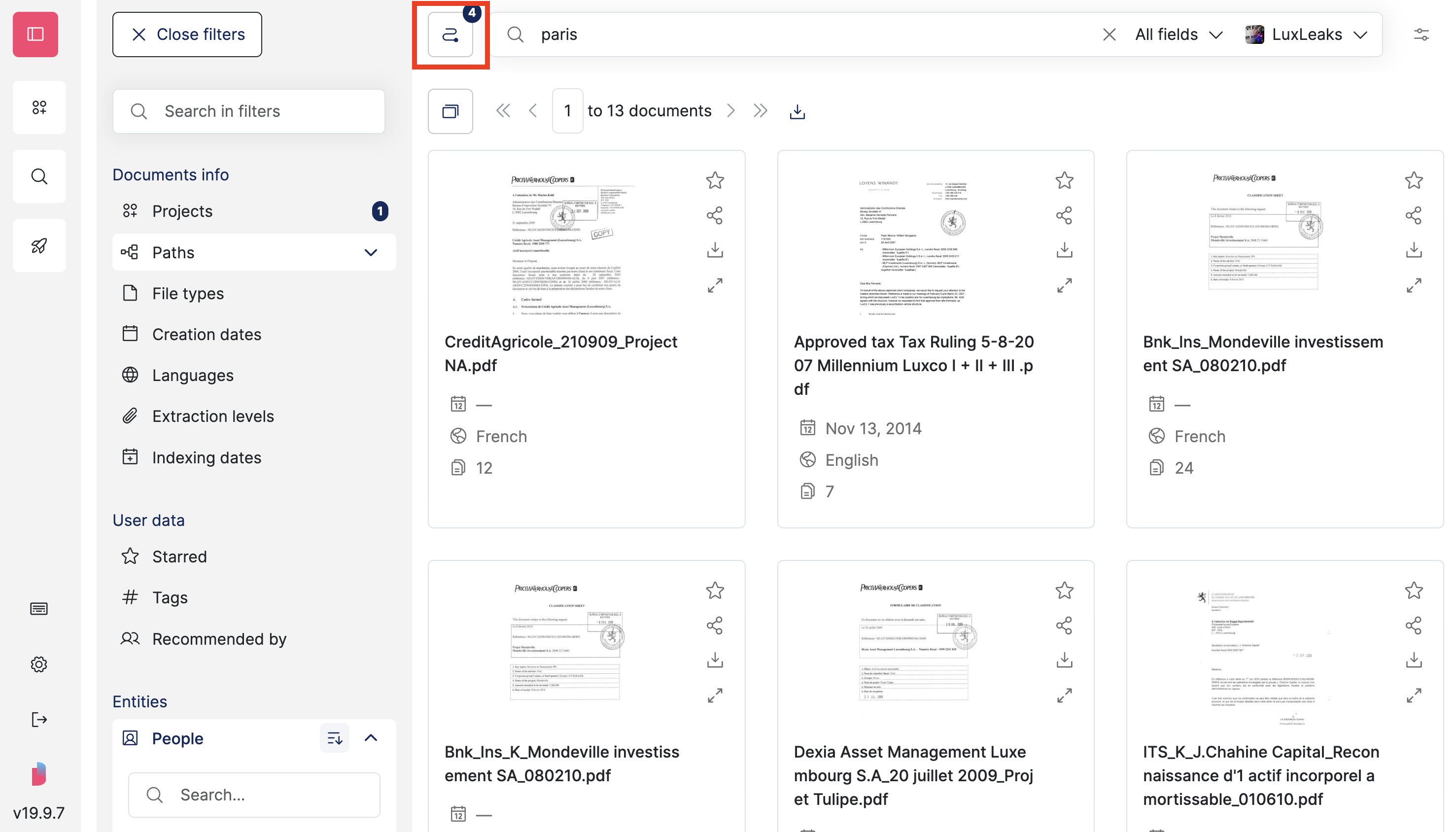
Task: Expand the Dexia Asset Management document fullscreen
Action: point(1064,695)
